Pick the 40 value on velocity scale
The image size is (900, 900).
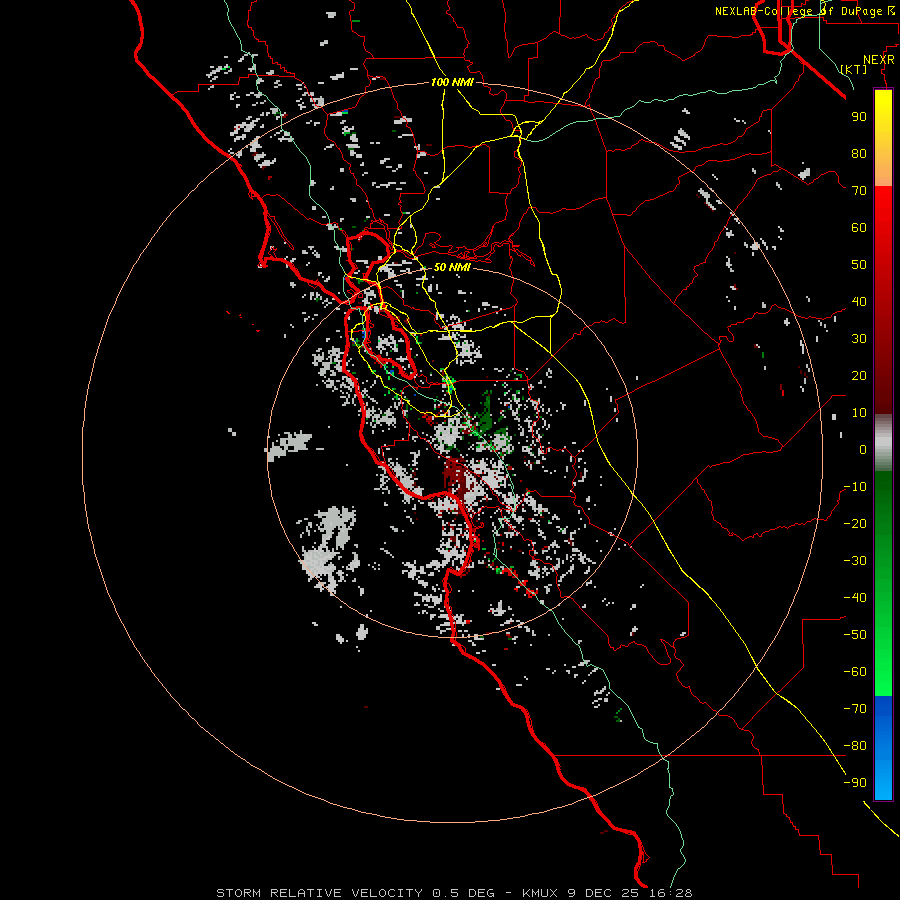click(x=859, y=301)
